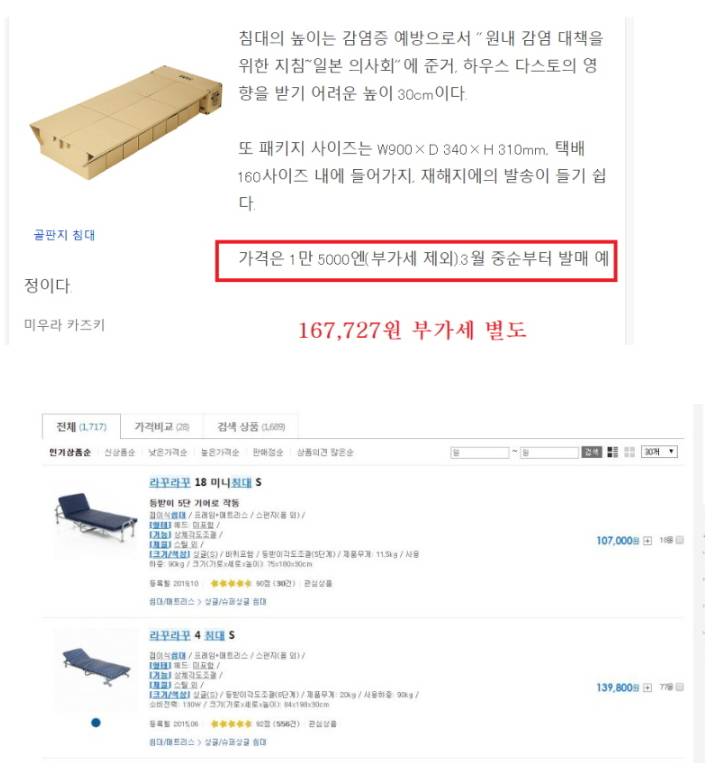Switch to grid view icon
The height and width of the screenshot is (769, 713).
629,452
